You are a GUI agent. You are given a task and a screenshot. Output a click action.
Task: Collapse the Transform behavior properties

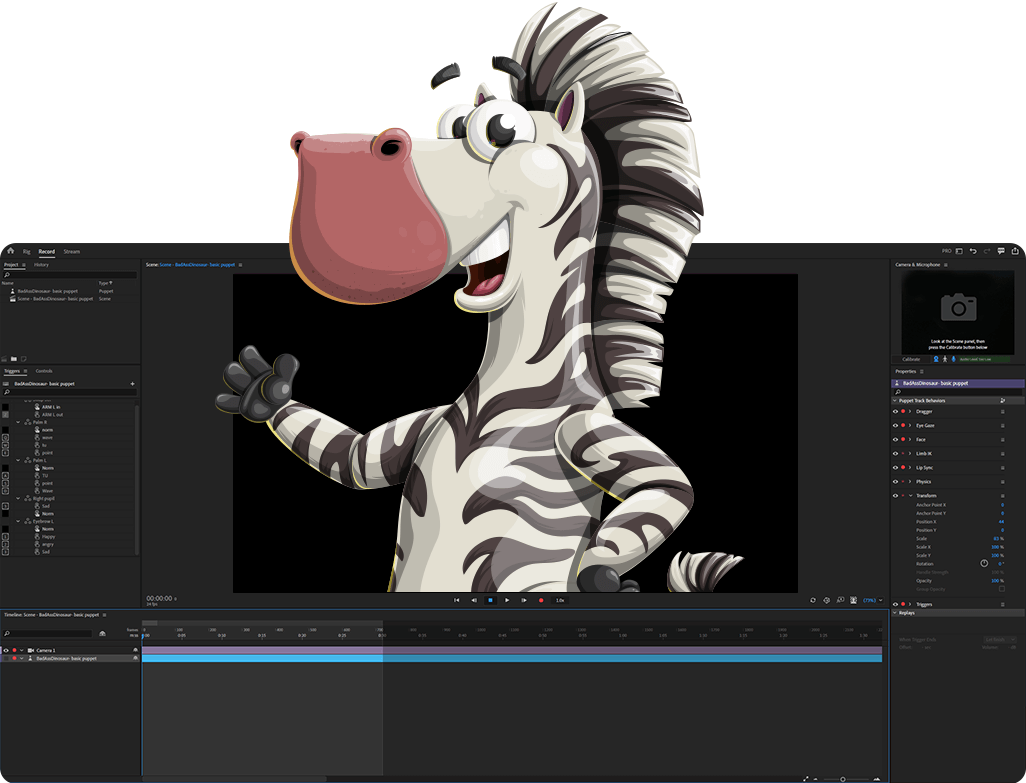tap(911, 495)
